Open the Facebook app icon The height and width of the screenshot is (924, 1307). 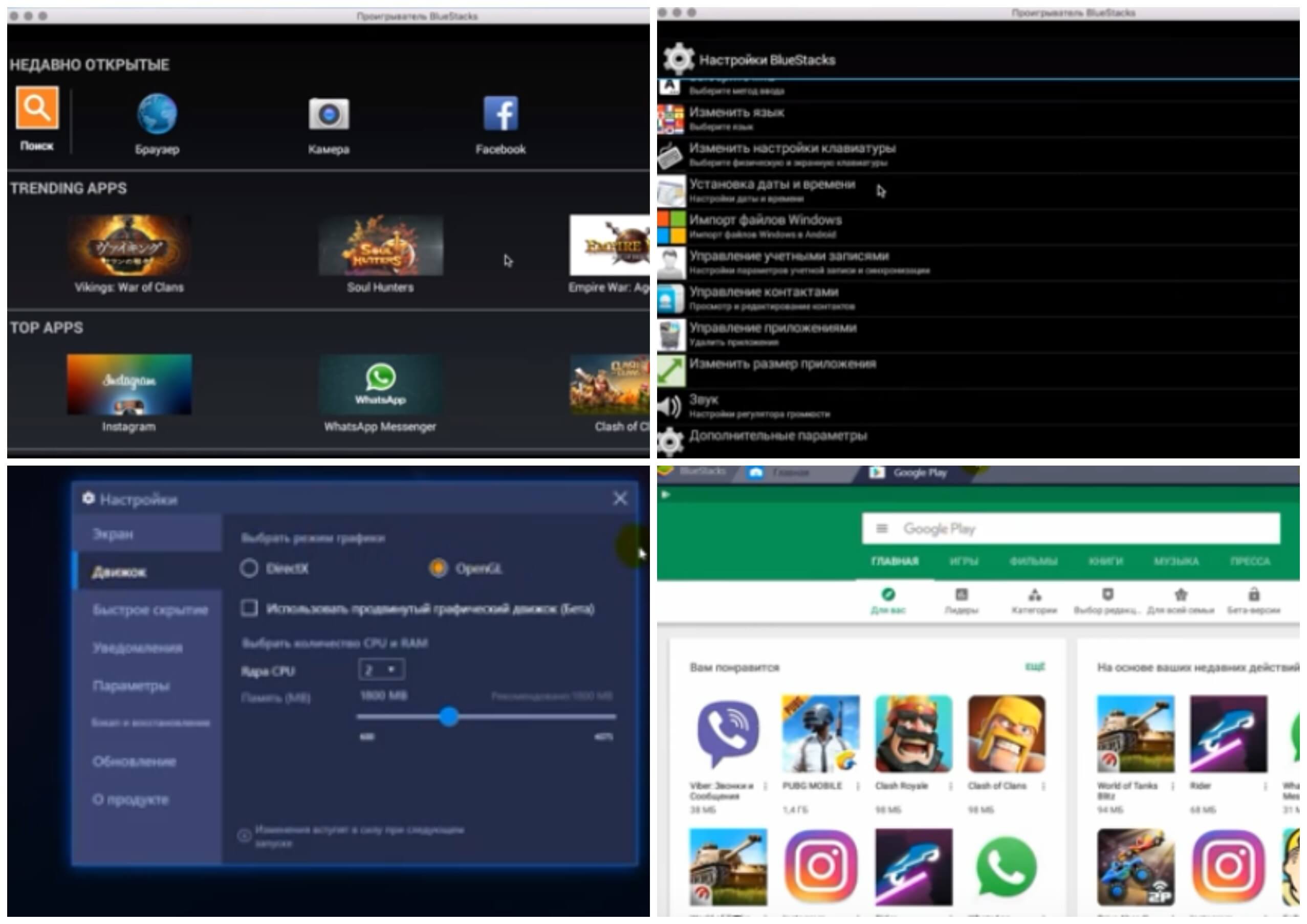click(500, 113)
